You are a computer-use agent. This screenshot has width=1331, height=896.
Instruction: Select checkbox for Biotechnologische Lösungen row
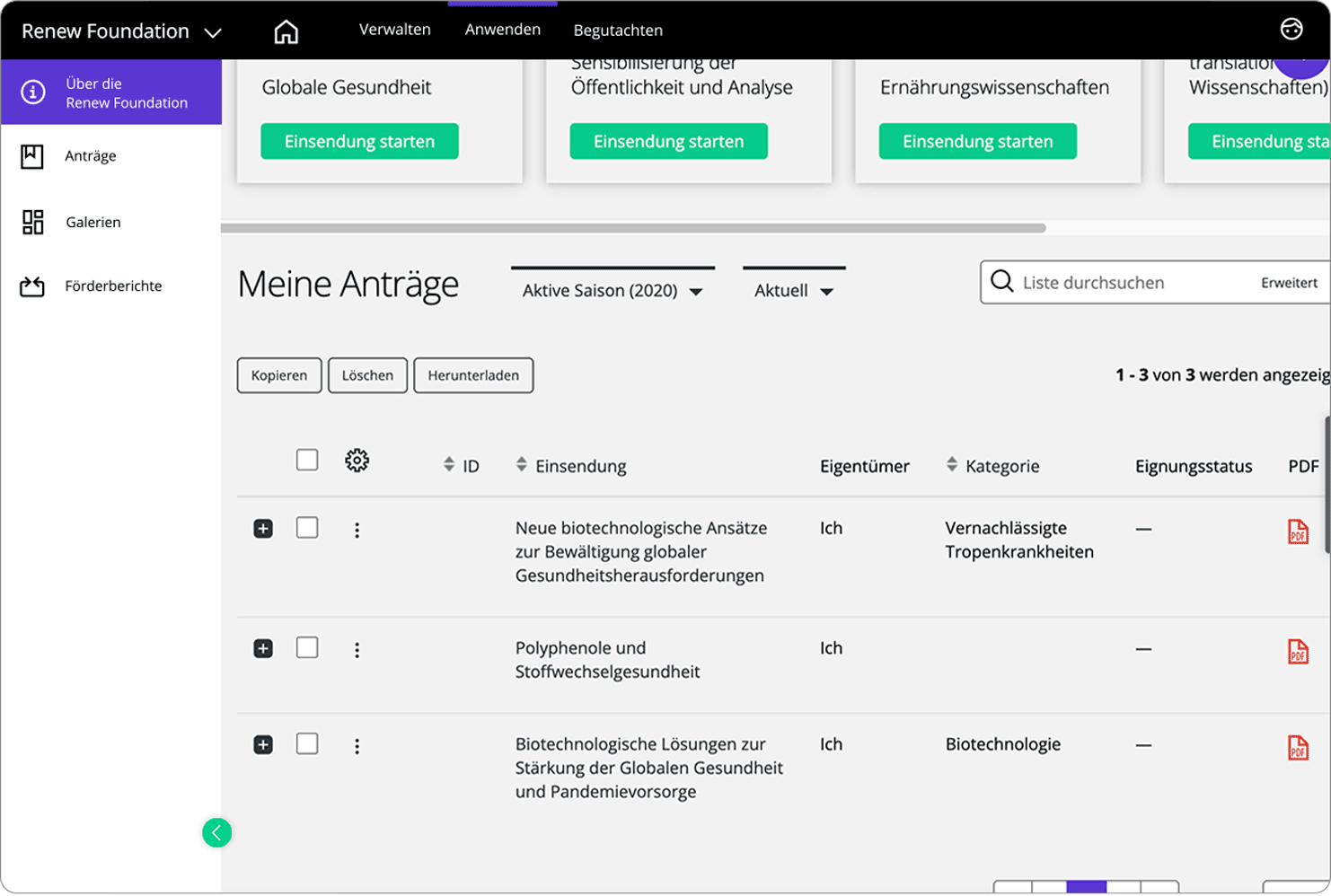(307, 743)
